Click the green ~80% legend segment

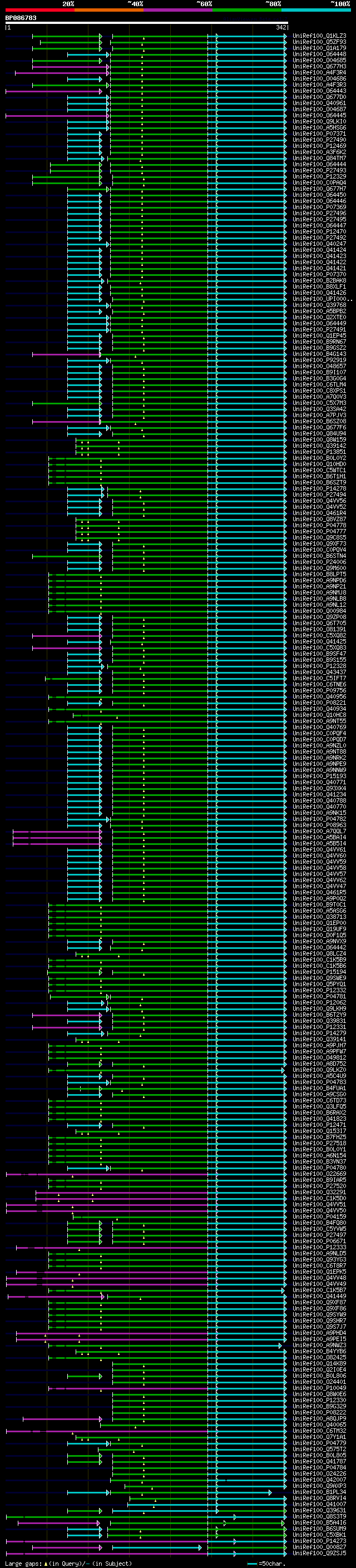pos(247,10)
